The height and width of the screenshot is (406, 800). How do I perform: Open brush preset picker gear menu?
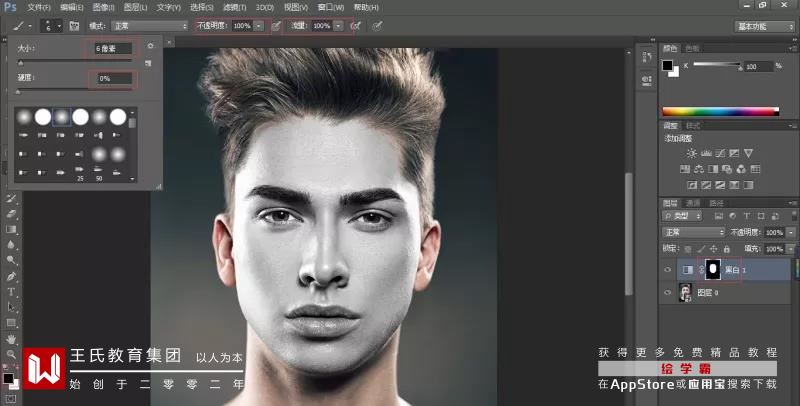(150, 46)
